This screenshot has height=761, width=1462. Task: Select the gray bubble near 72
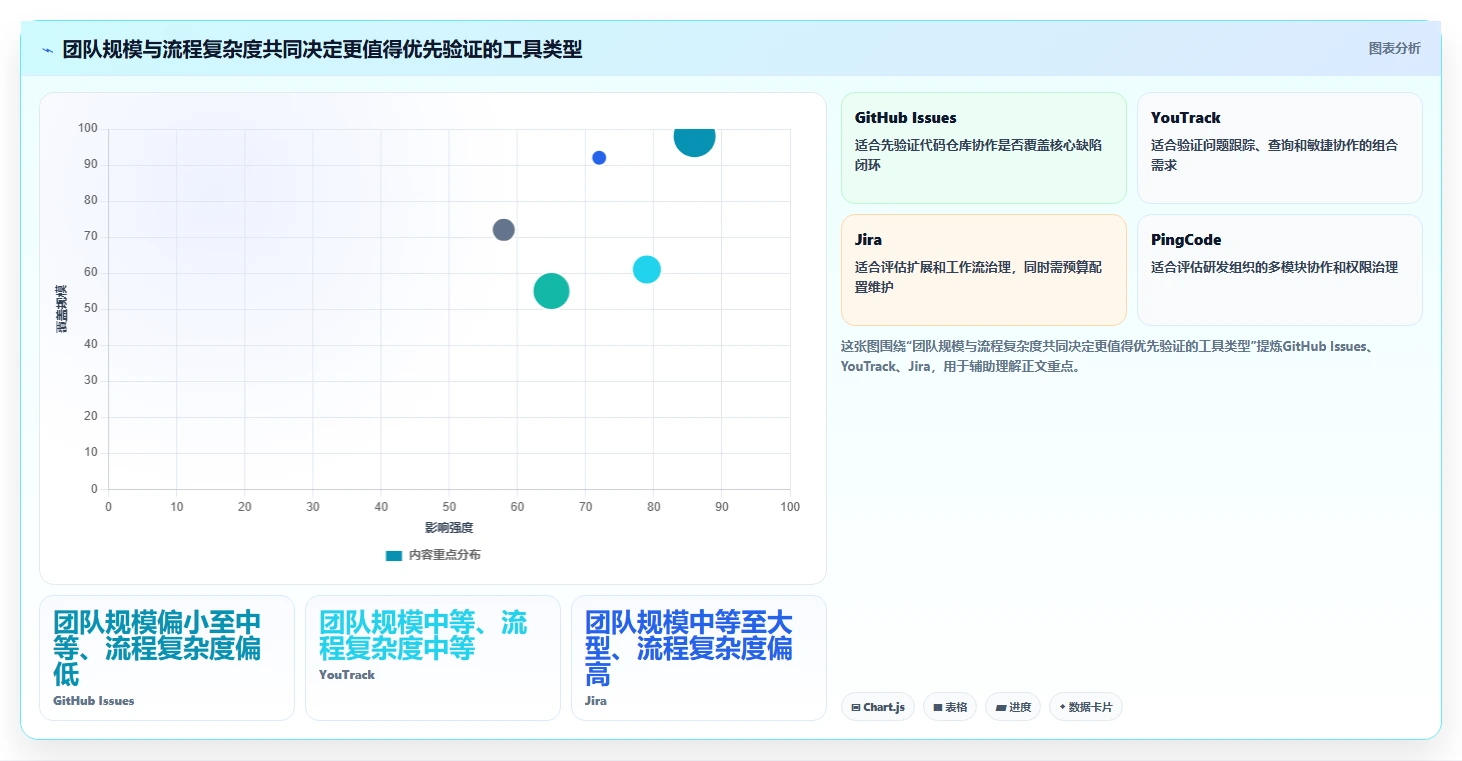pos(504,230)
